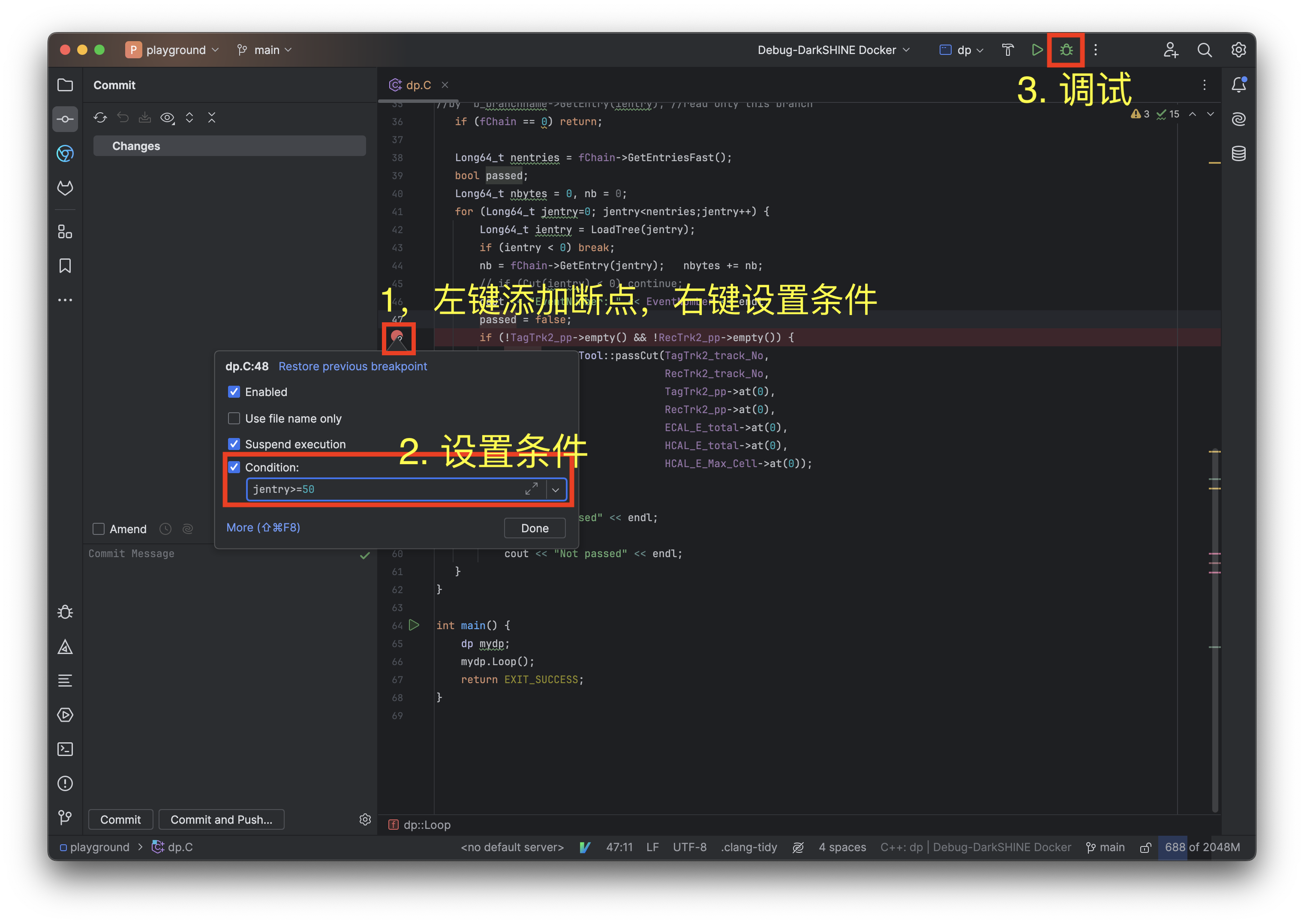Open the Database tool window icon
1304x924 pixels.
coord(1238,153)
